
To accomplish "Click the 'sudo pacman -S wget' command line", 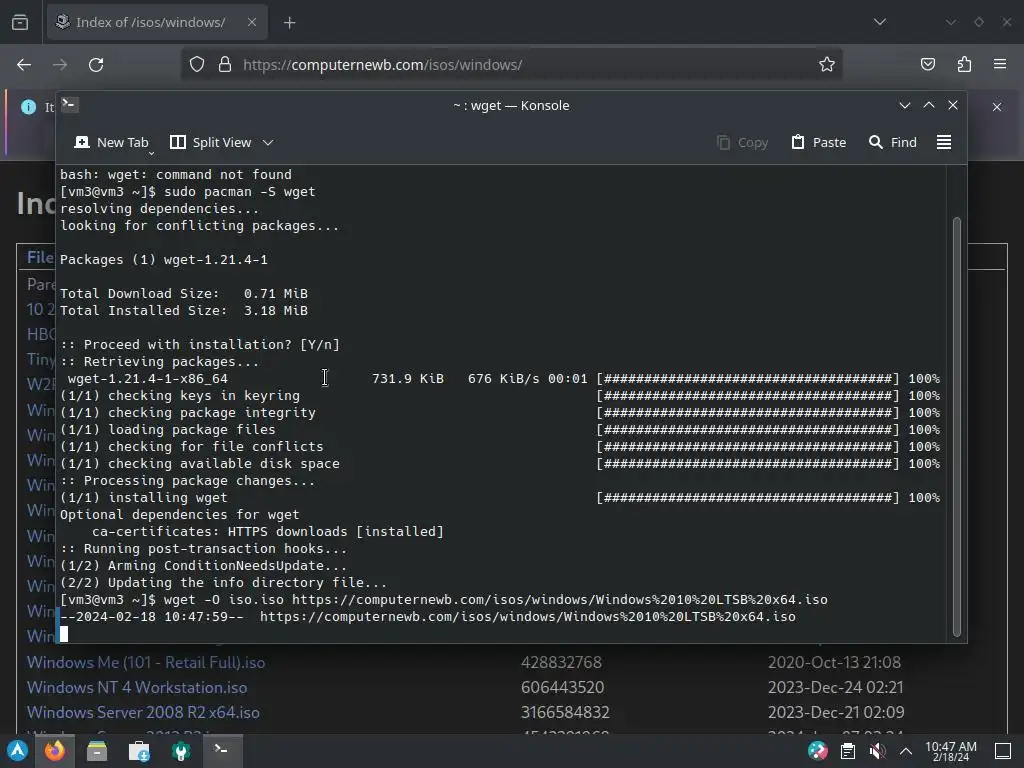I will [240, 192].
